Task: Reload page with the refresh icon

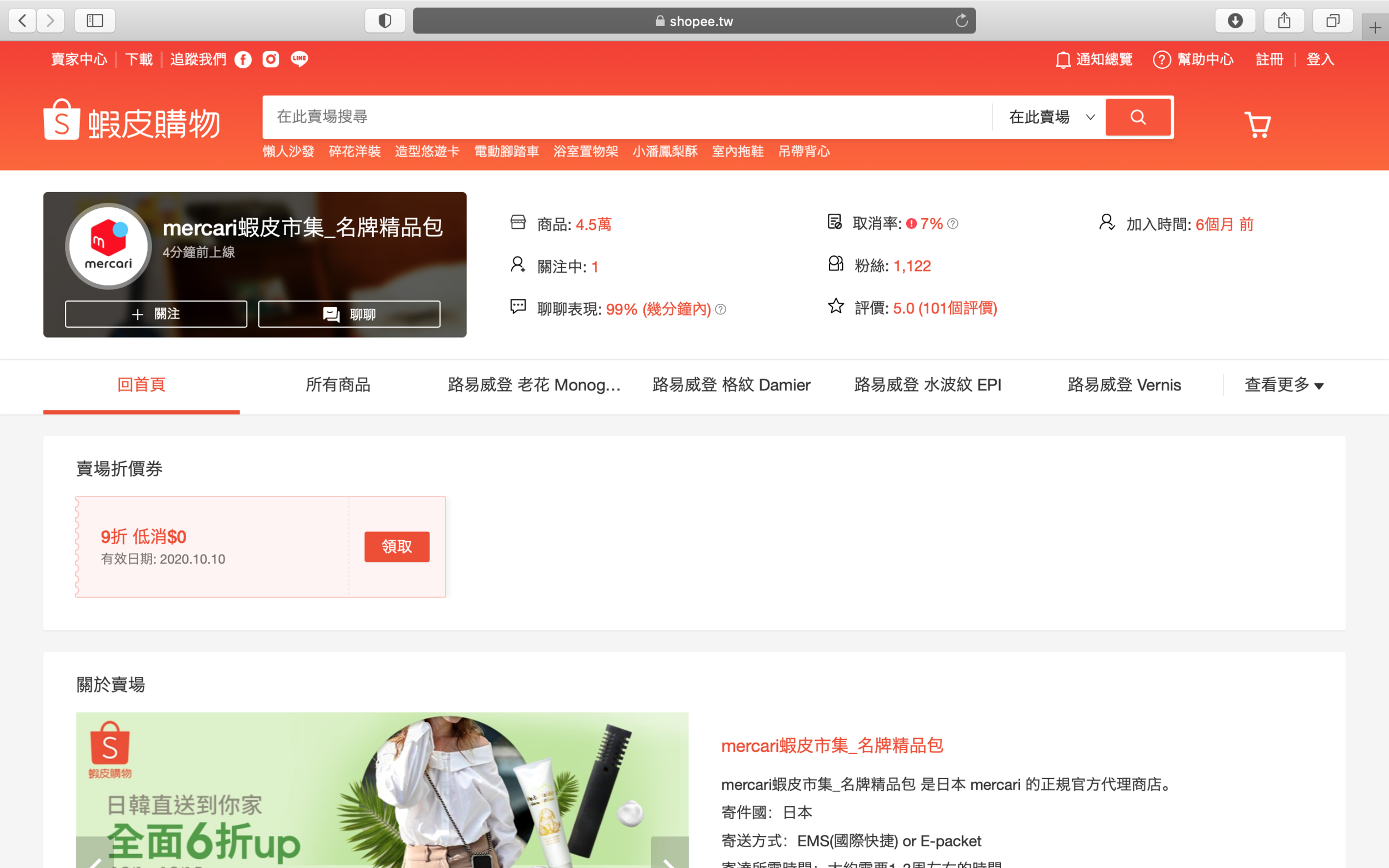Action: [x=961, y=21]
